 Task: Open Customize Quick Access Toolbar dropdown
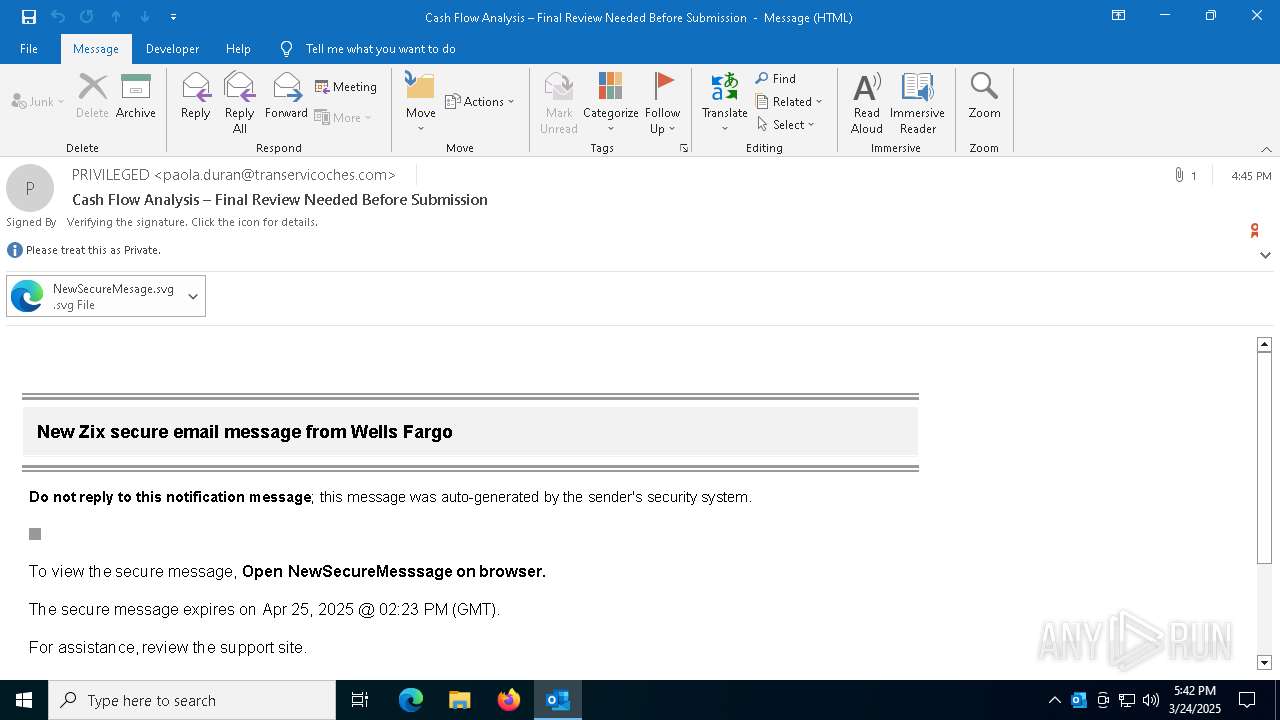(173, 17)
